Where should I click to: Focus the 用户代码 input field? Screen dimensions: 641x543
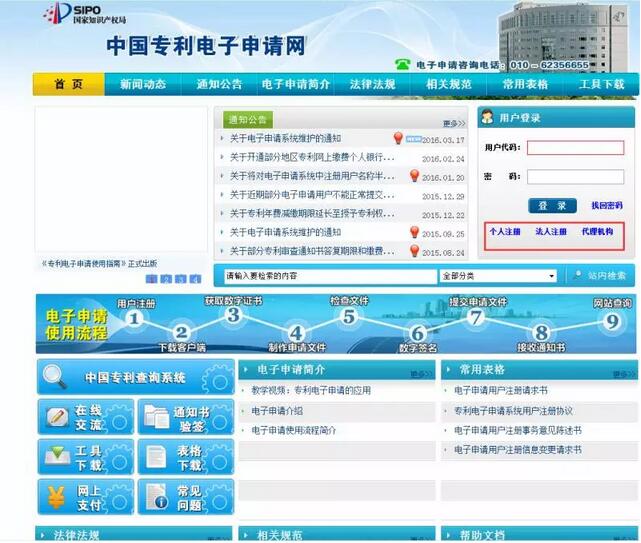pyautogui.click(x=575, y=148)
